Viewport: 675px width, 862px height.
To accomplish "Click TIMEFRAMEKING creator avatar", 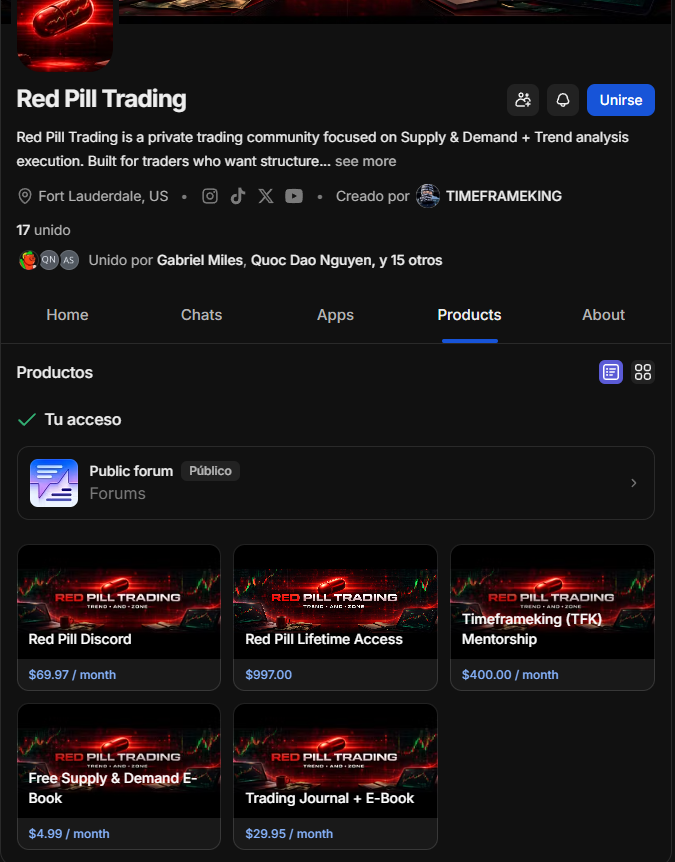I will pyautogui.click(x=428, y=196).
